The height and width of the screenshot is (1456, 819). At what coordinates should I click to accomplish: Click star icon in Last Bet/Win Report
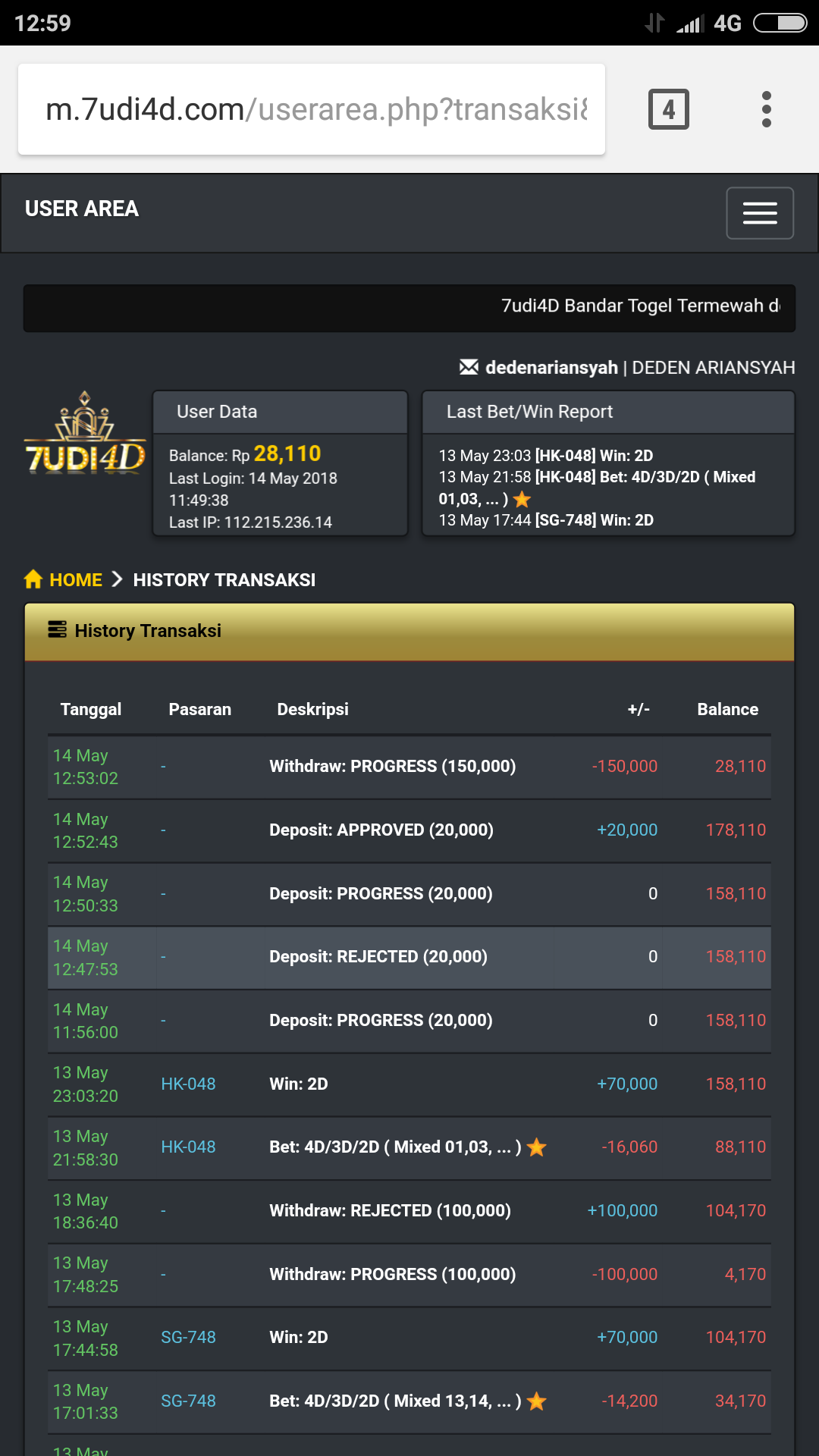(522, 500)
